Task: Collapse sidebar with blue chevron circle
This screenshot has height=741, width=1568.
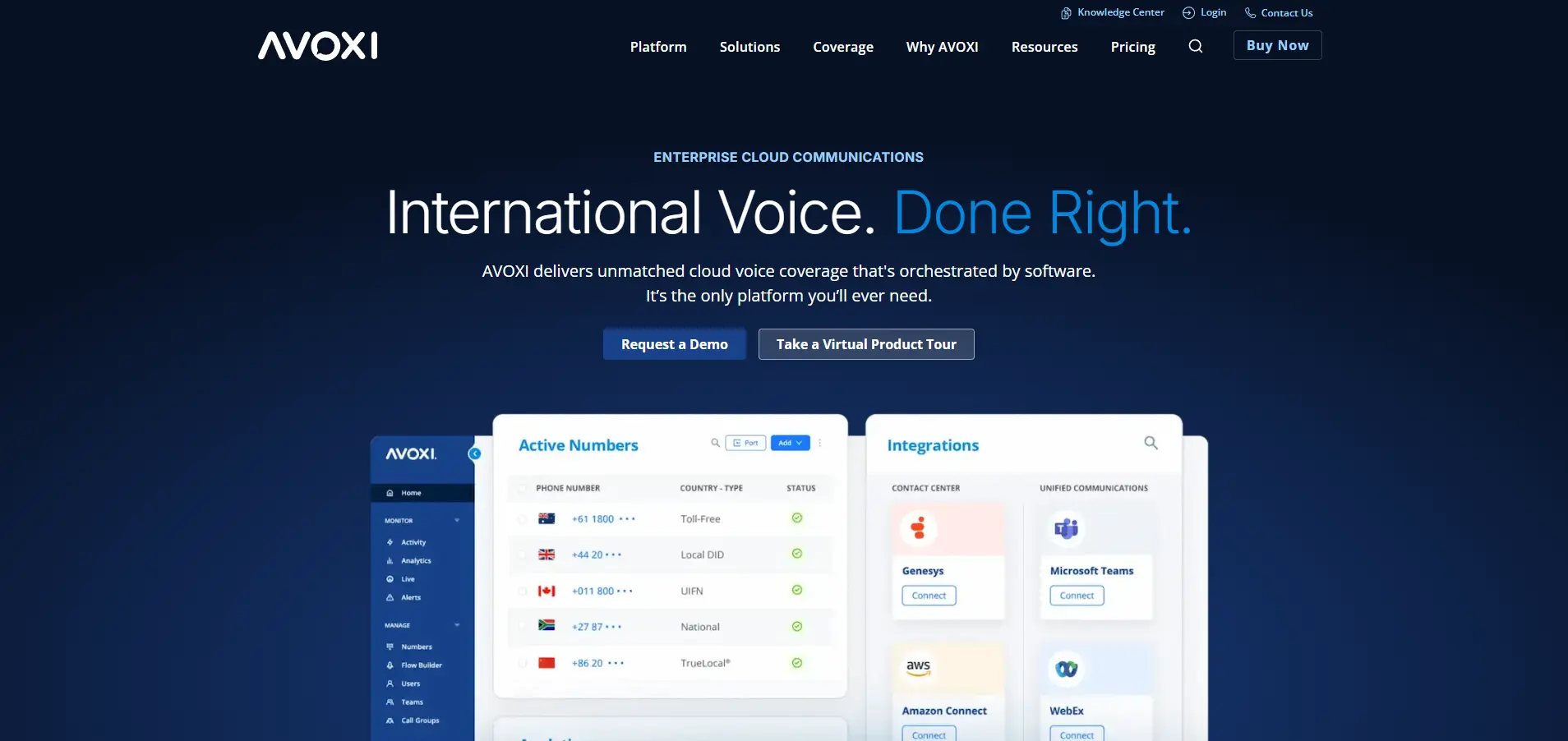Action: point(474,453)
